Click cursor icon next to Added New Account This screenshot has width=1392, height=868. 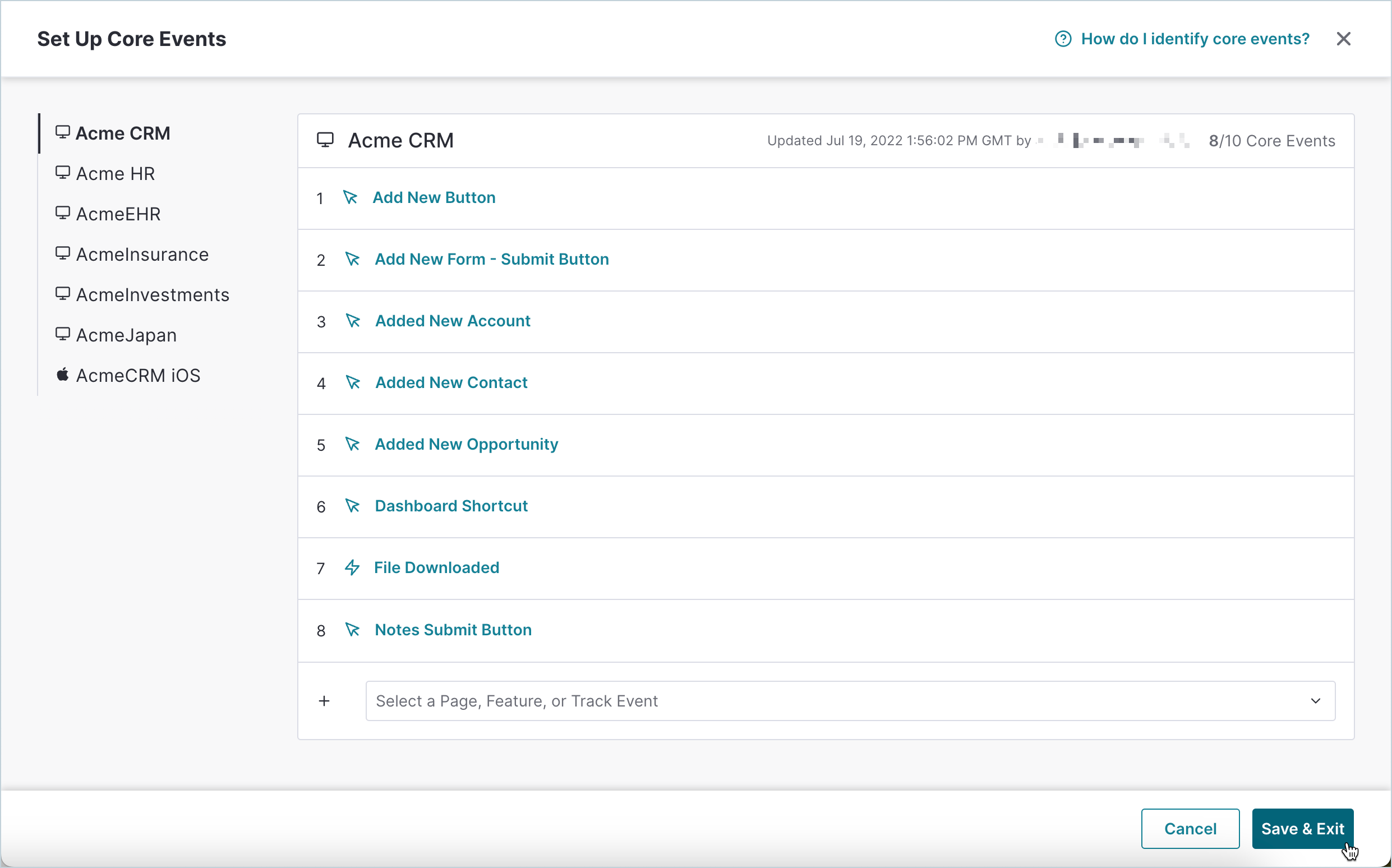[x=352, y=320]
